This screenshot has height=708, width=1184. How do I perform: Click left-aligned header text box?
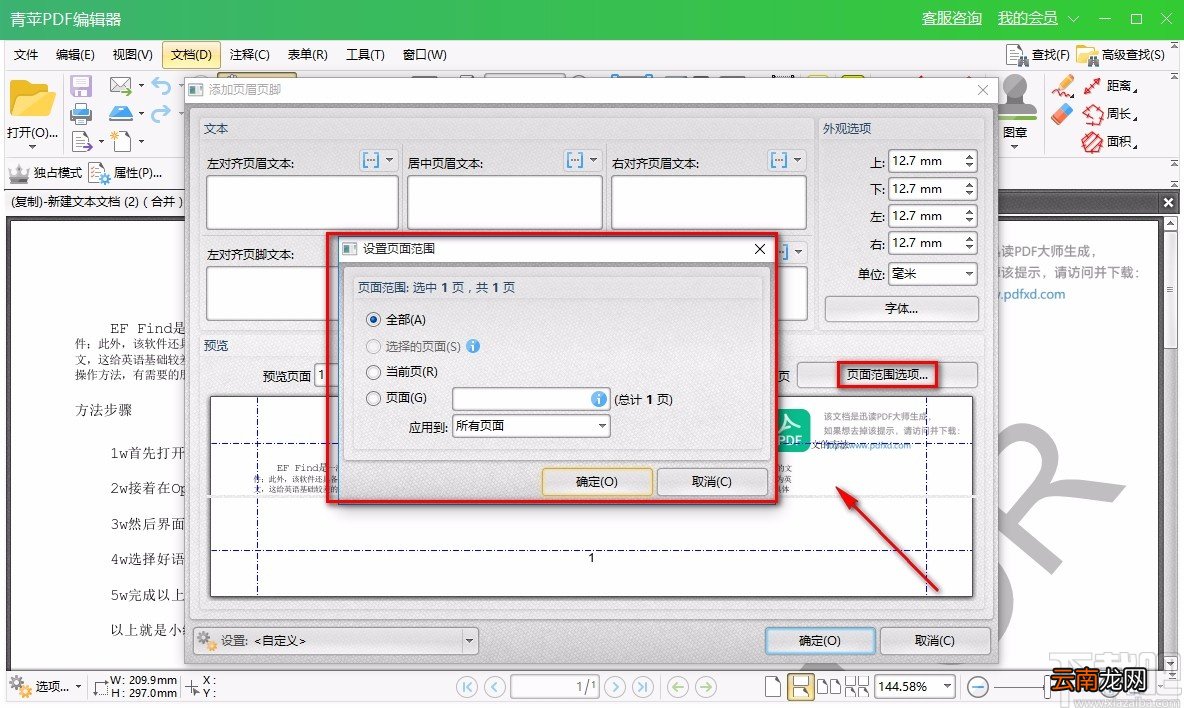tap(302, 202)
